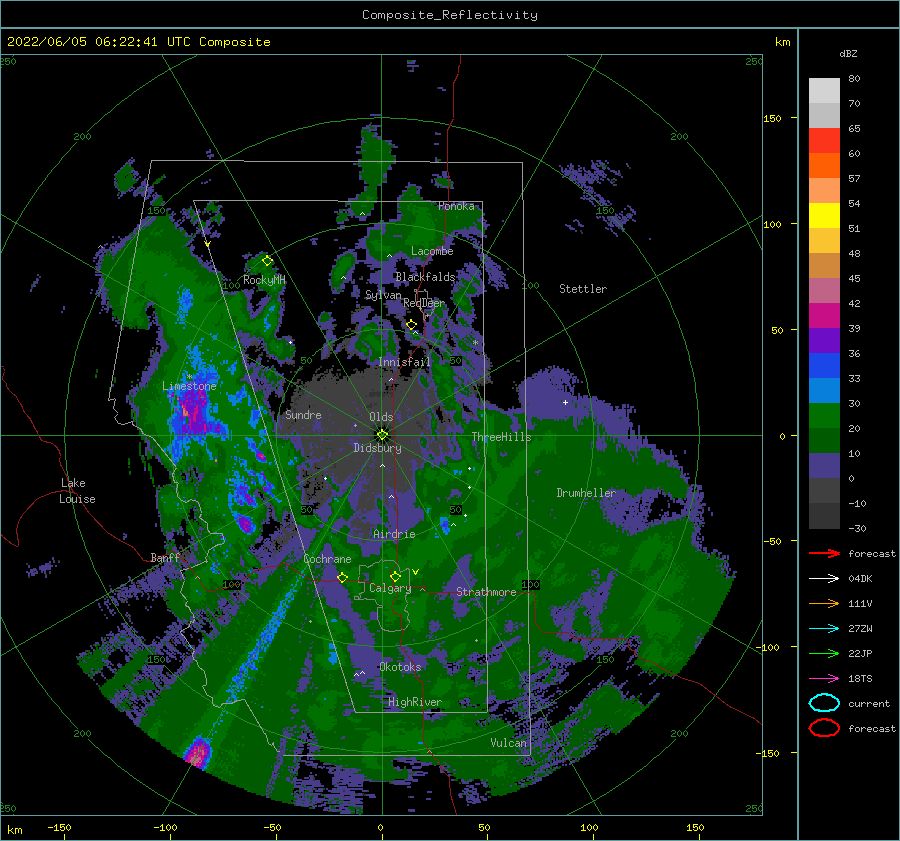Select the yellow diamond marker below RedDeer
The image size is (900, 841).
pos(412,325)
